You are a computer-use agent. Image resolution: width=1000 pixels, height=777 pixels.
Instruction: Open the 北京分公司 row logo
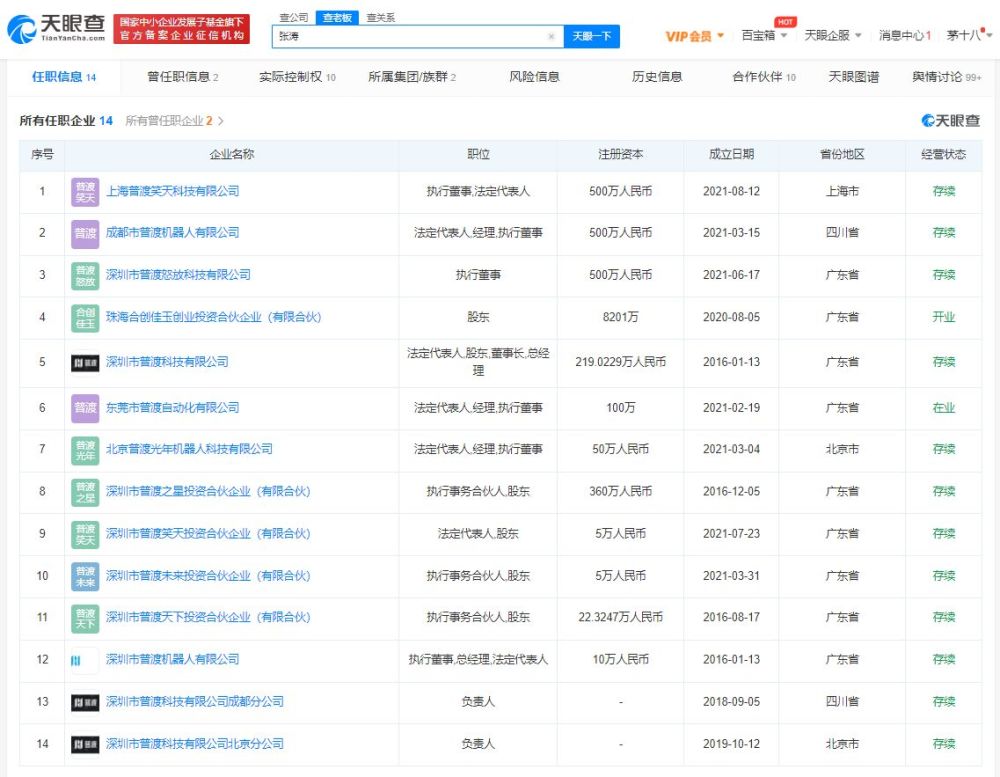(x=85, y=744)
